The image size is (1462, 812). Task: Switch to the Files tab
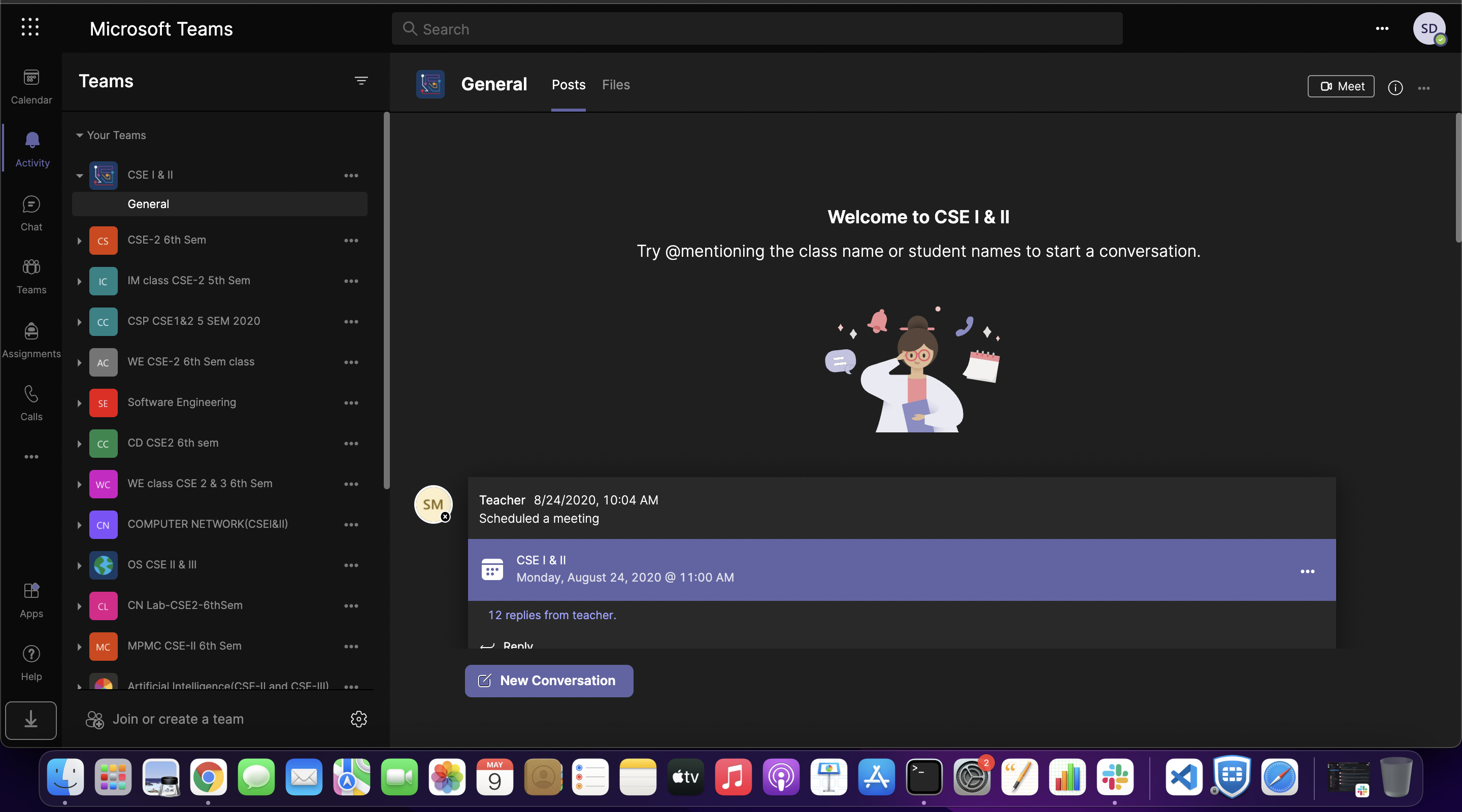616,85
